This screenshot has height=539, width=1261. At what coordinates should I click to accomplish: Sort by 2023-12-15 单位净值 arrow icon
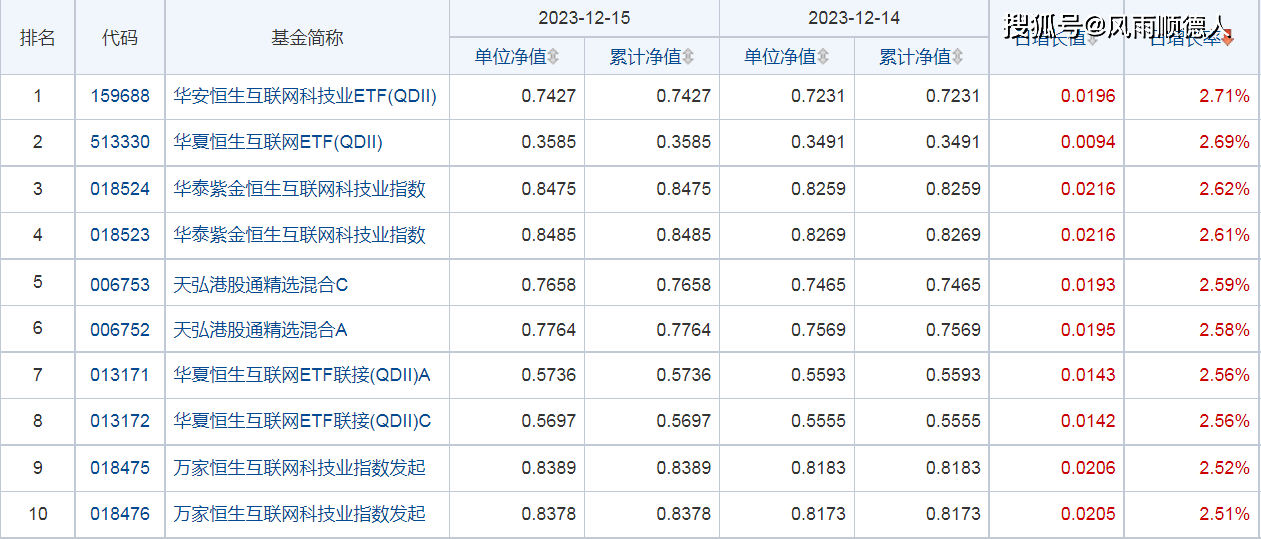pyautogui.click(x=553, y=57)
